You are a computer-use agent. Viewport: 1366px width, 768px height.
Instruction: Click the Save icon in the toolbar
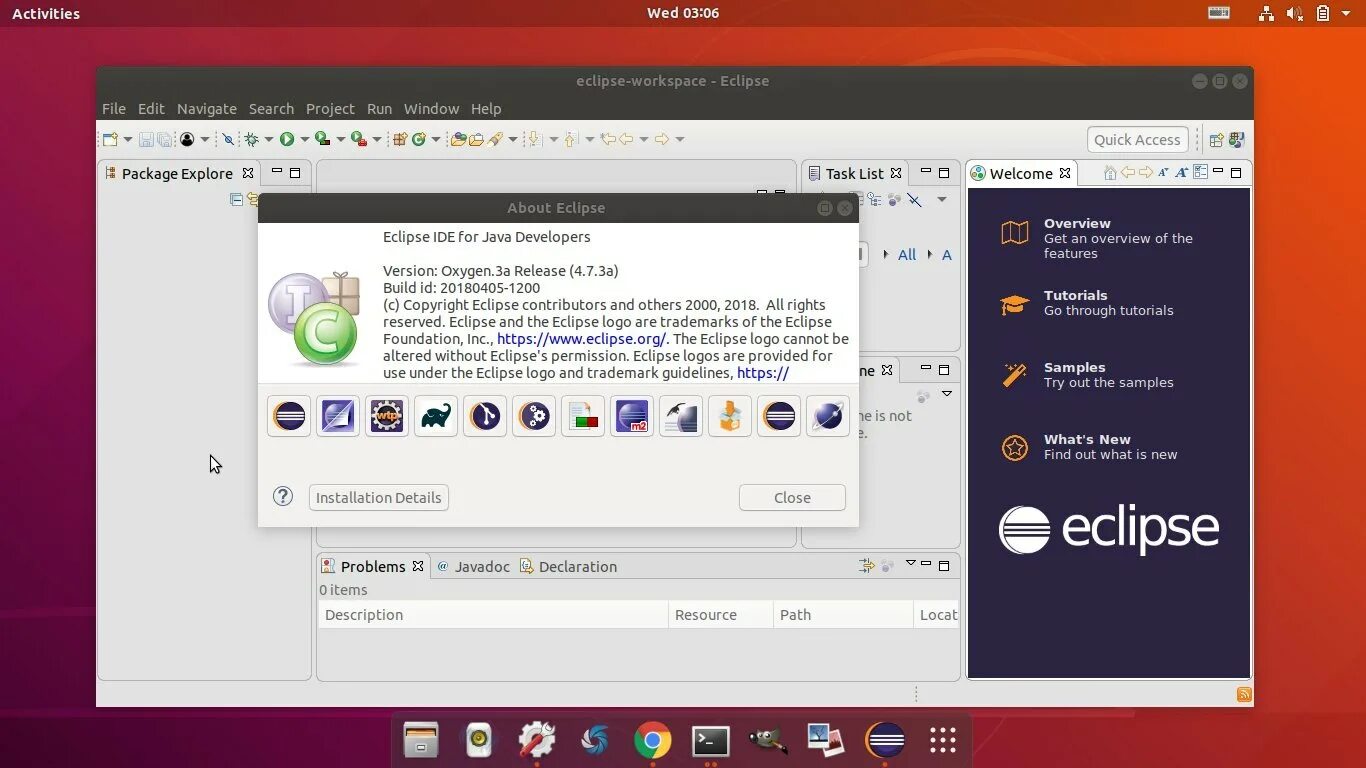pos(146,139)
